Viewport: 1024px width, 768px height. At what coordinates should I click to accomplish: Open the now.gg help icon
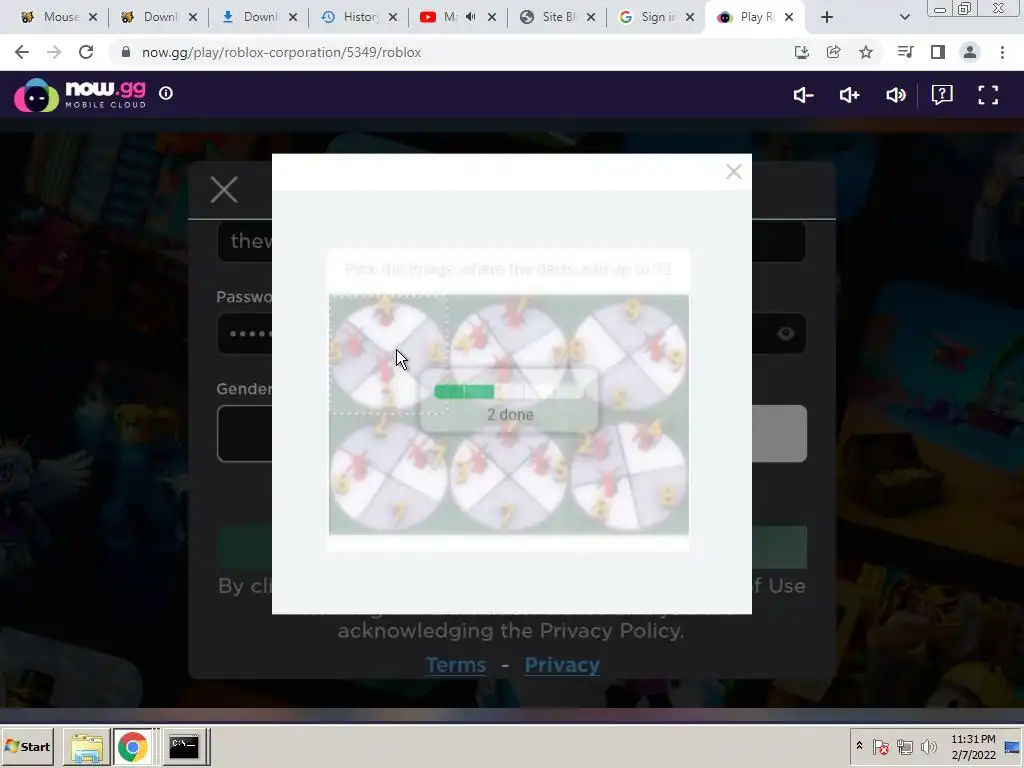(942, 95)
